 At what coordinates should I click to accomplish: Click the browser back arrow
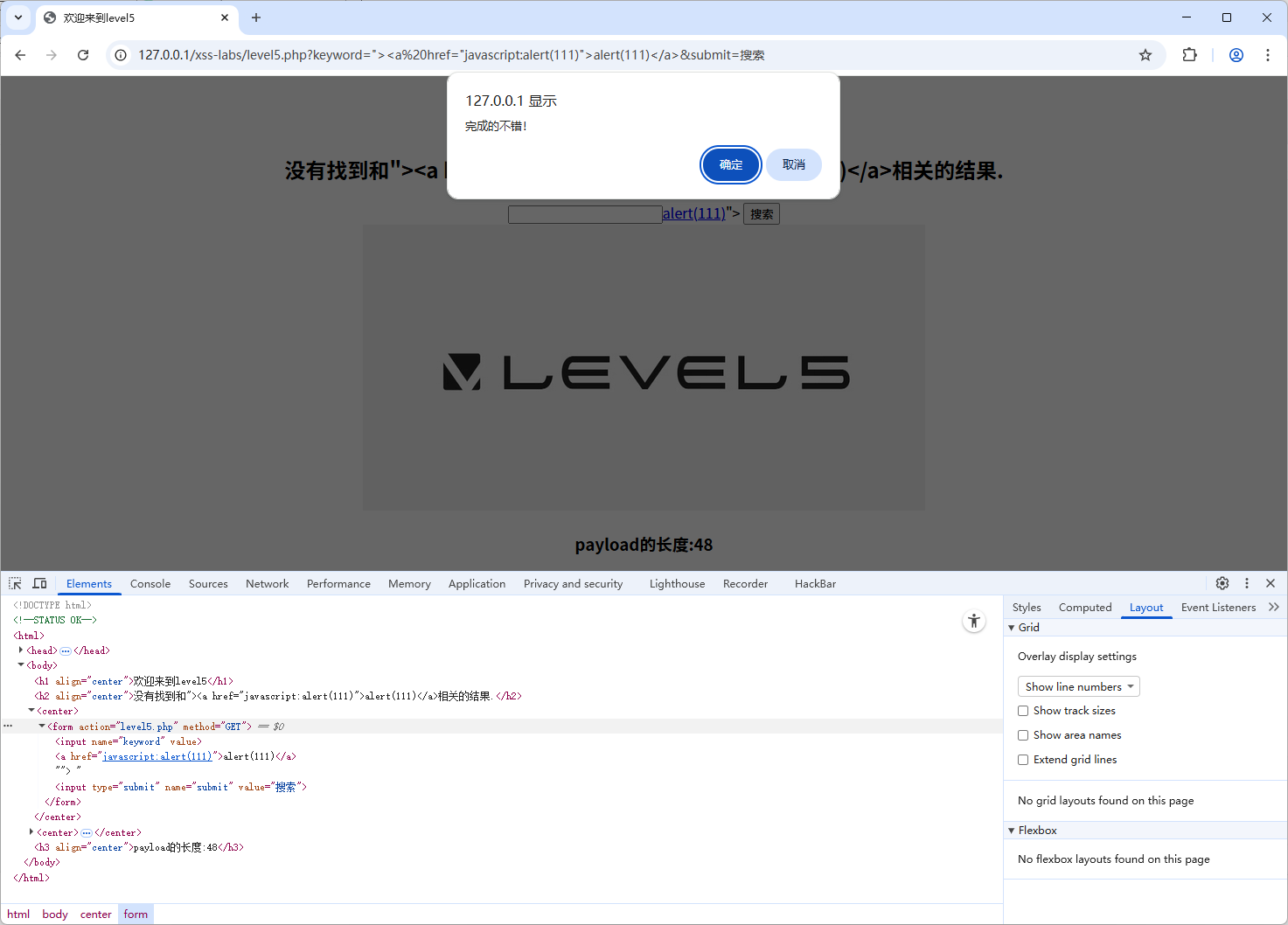(20, 55)
